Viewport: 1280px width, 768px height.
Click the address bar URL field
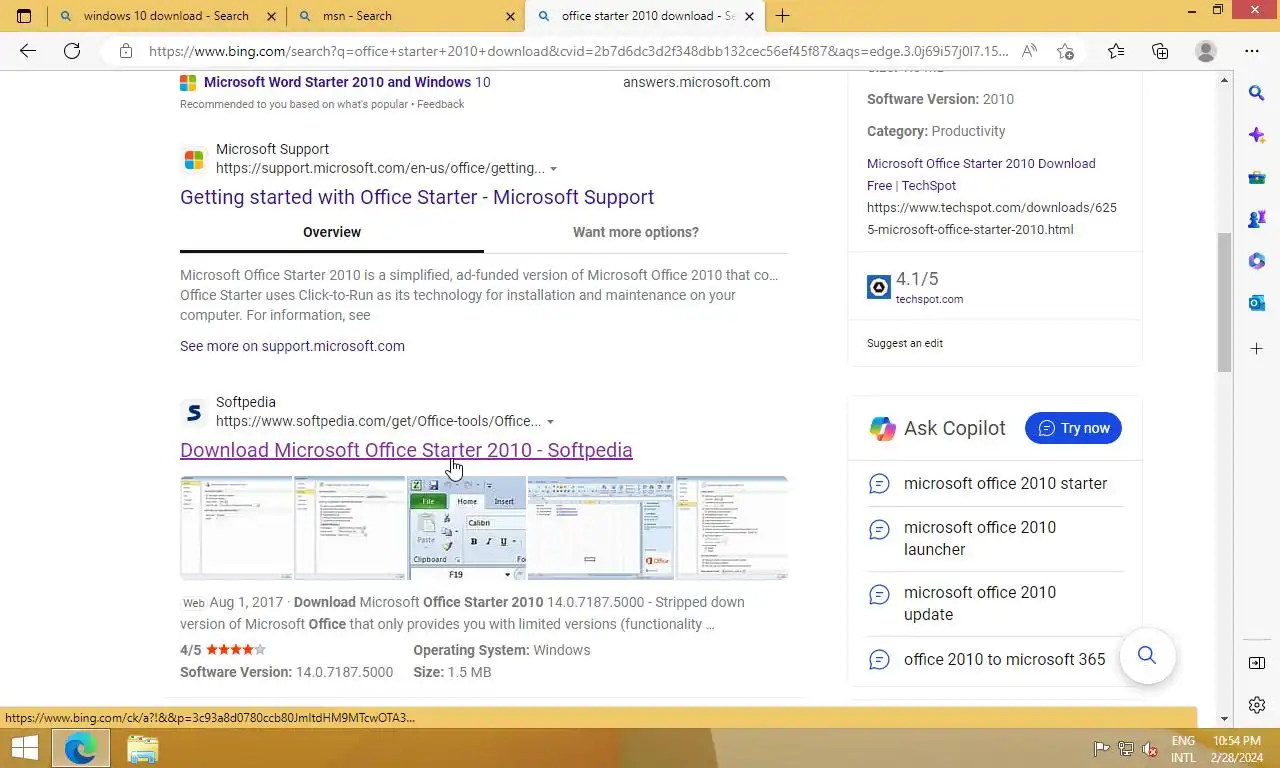click(x=578, y=51)
